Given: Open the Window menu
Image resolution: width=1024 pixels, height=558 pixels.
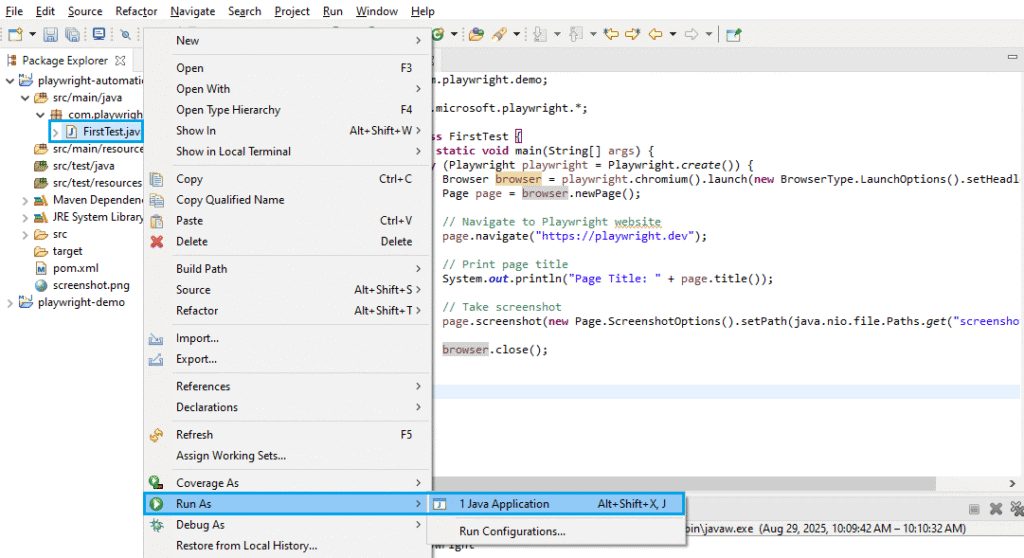Looking at the screenshot, I should tap(377, 11).
